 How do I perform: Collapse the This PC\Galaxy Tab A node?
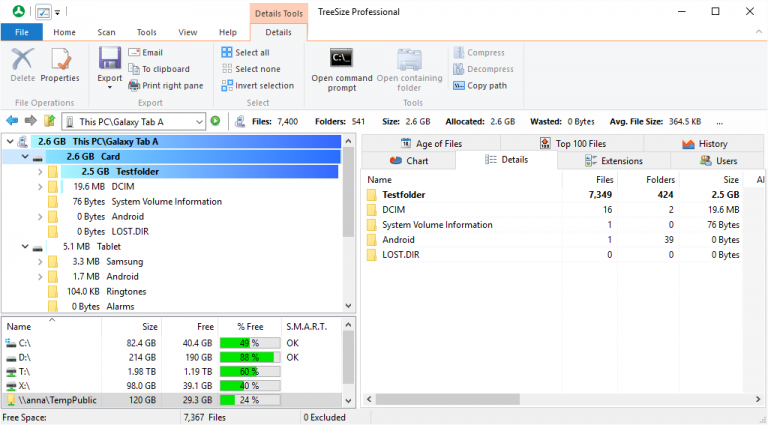10,142
